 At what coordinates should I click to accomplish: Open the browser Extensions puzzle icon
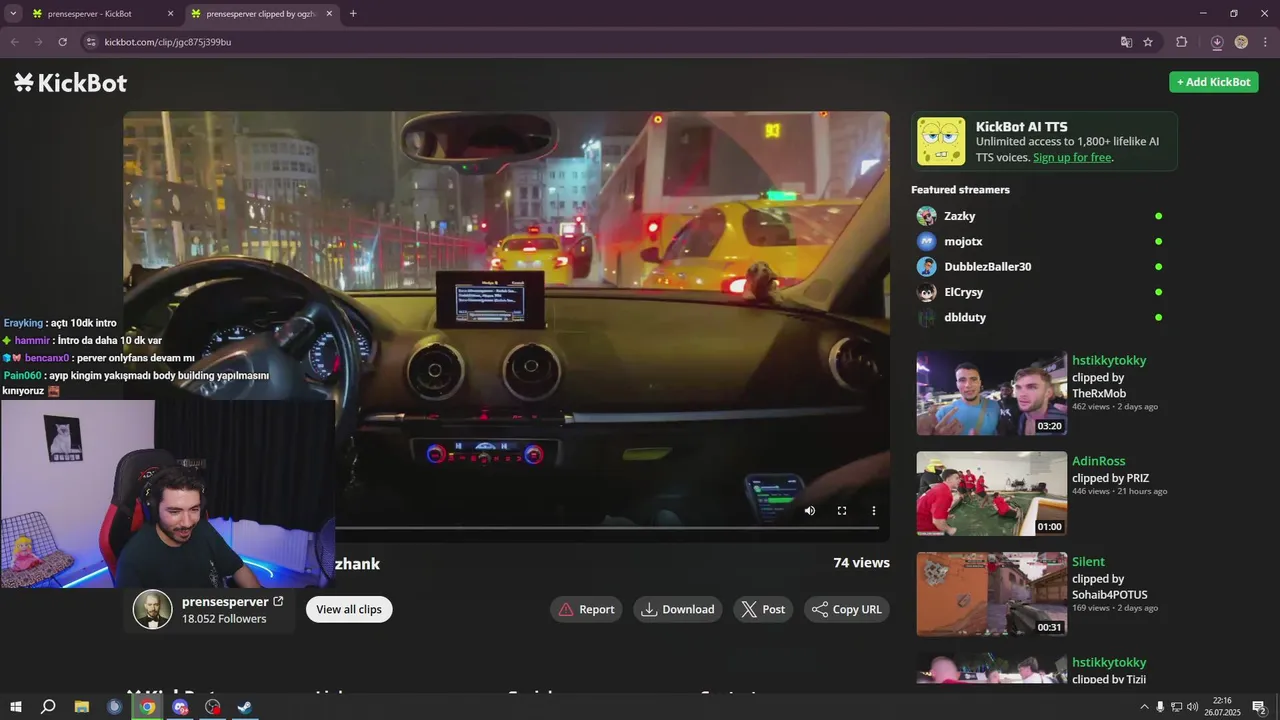1182,42
